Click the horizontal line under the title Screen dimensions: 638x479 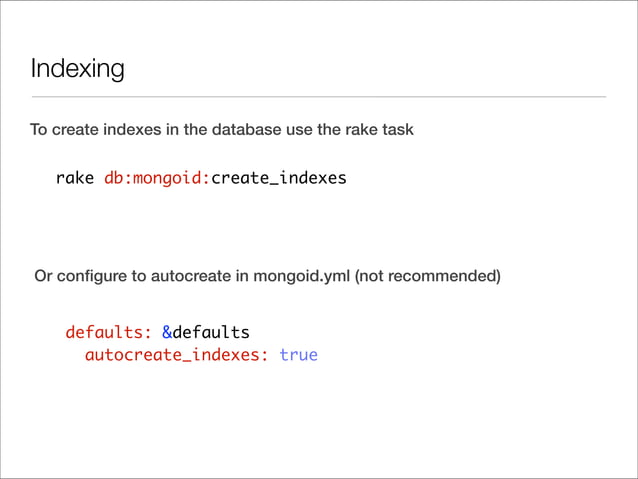pyautogui.click(x=318, y=97)
